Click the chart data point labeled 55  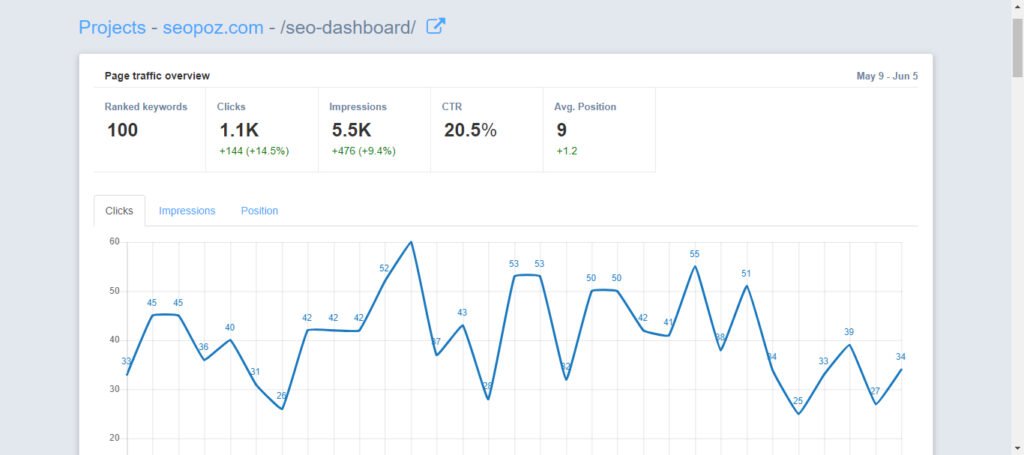point(695,266)
